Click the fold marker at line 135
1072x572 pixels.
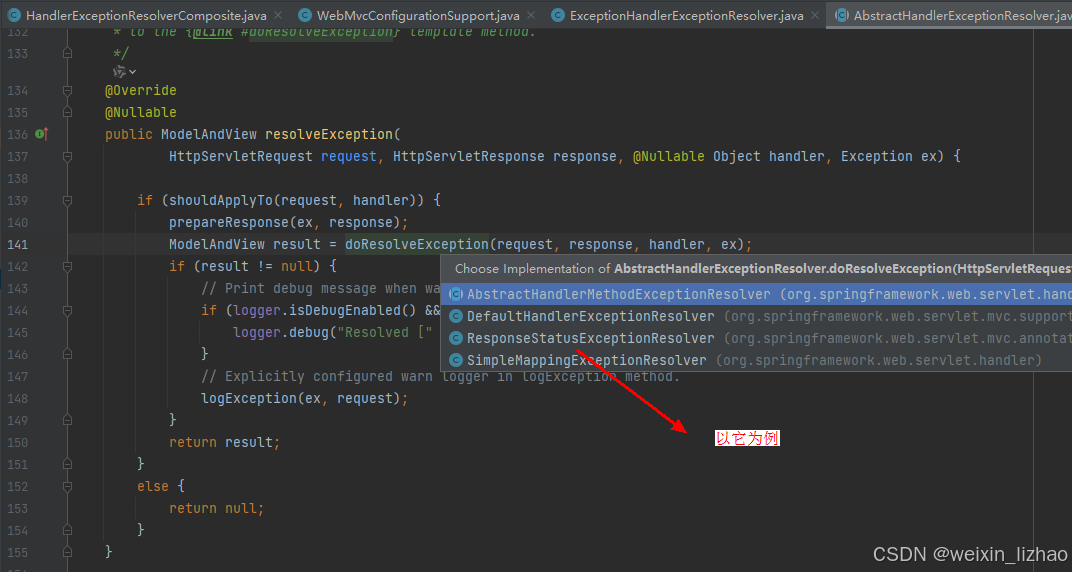tap(67, 112)
